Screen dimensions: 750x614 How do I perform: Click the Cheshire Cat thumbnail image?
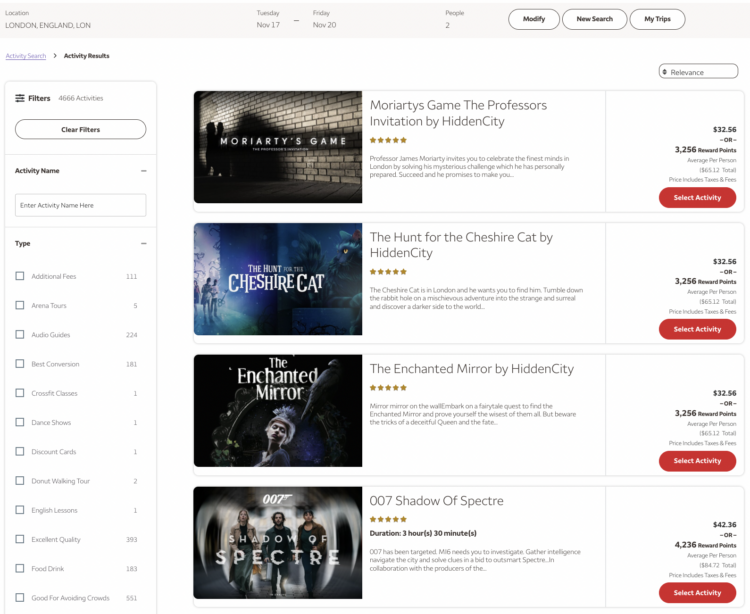(278, 279)
